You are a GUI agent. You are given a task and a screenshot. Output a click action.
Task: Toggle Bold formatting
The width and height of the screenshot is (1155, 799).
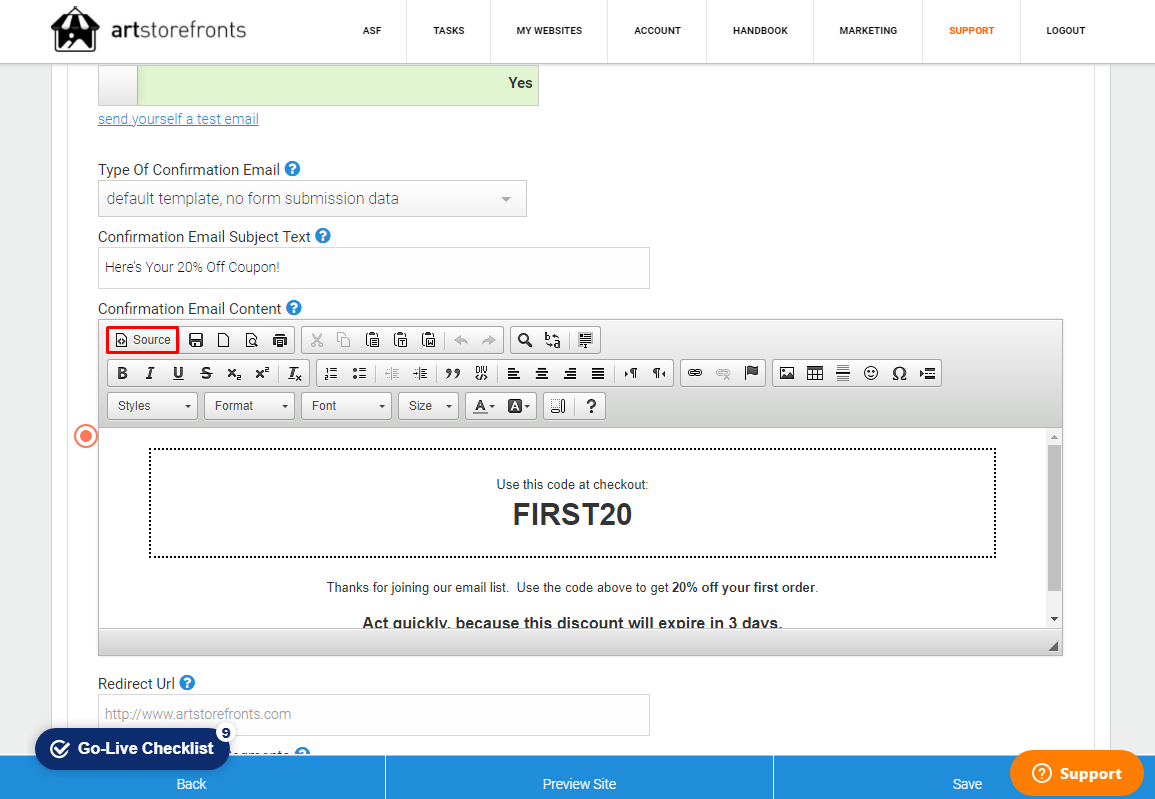122,373
